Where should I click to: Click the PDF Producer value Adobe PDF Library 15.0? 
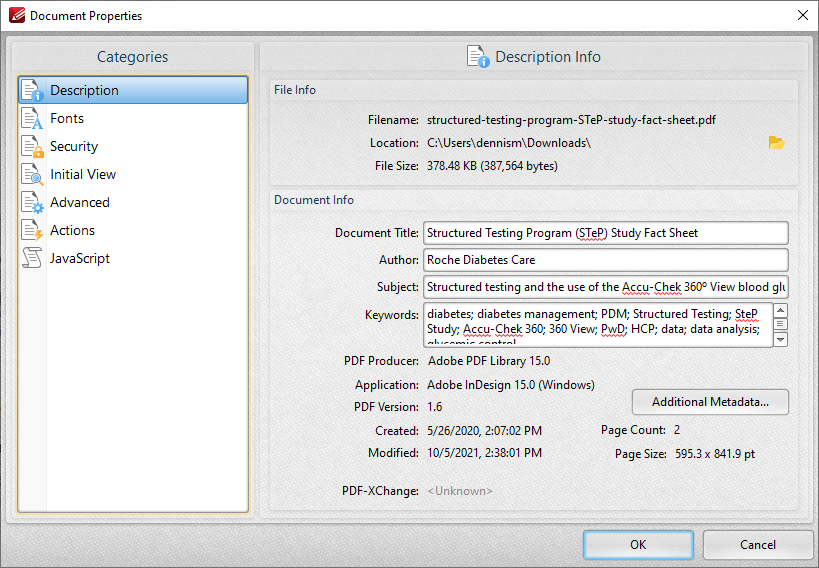[489, 361]
